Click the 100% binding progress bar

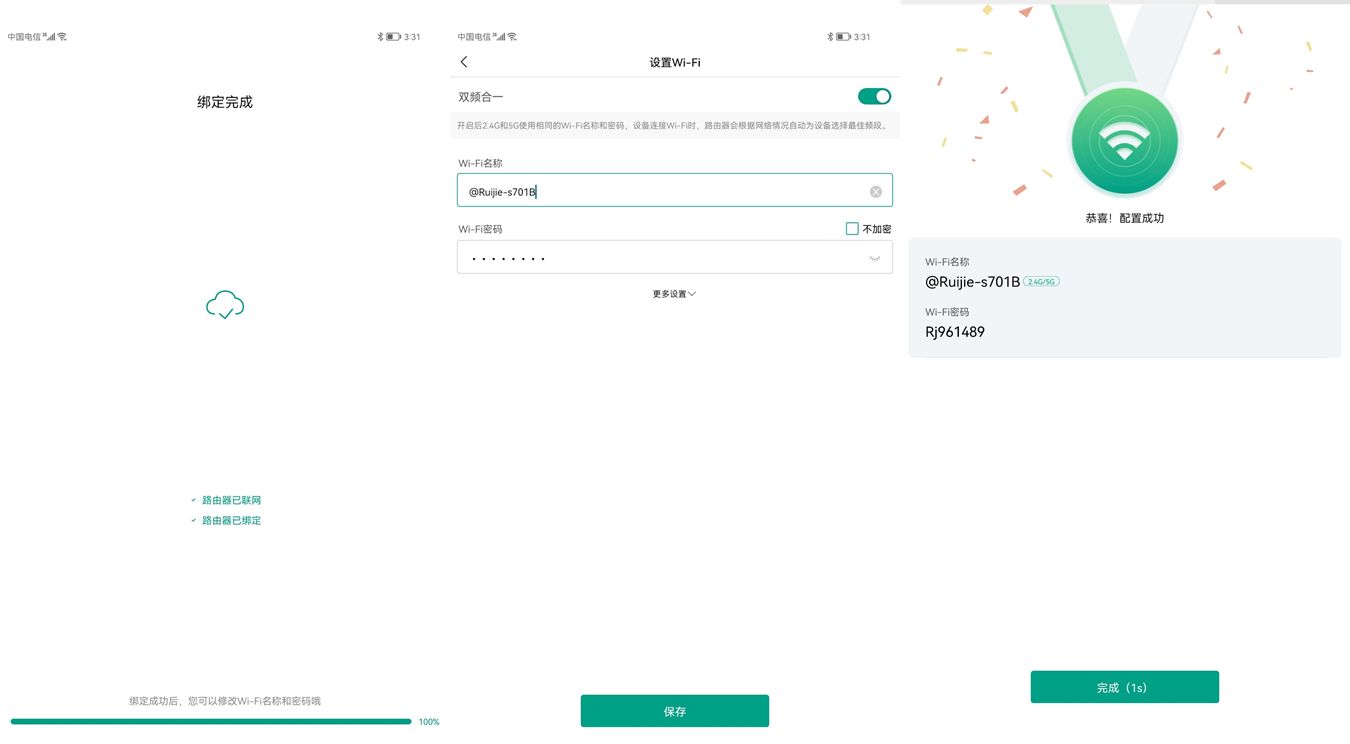click(210, 721)
